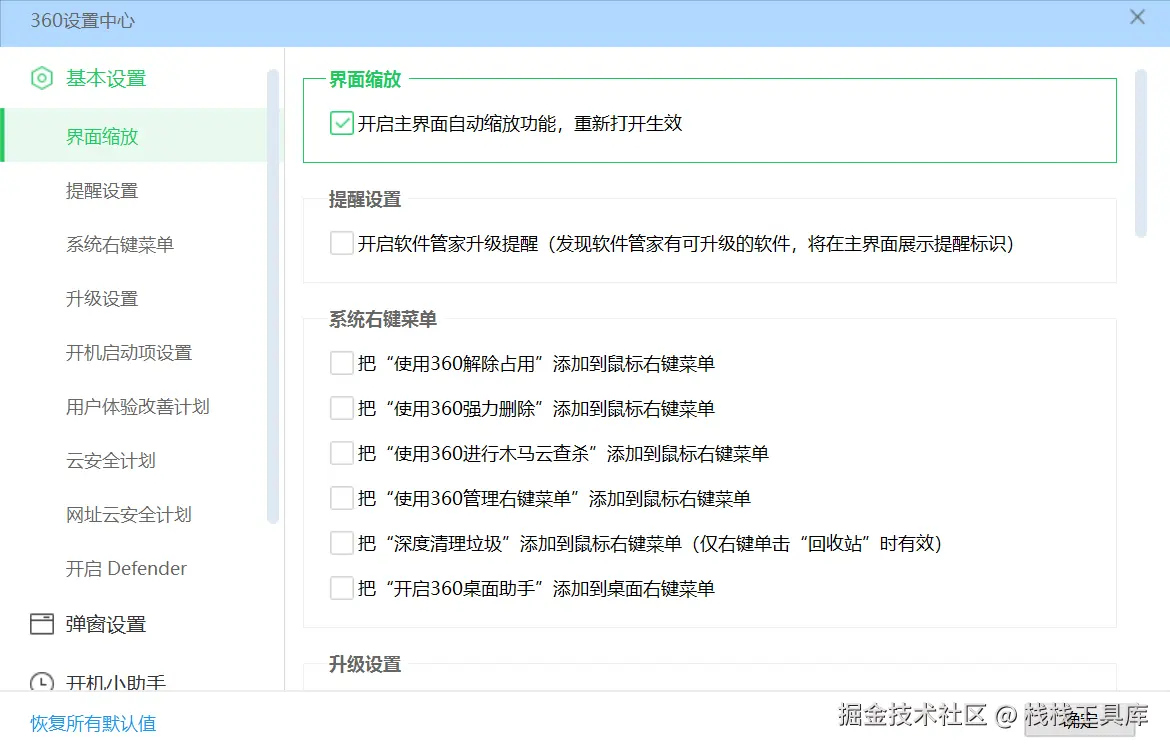Expand 开机小助手 category label
Viewport: 1170px width, 750px height.
116,681
